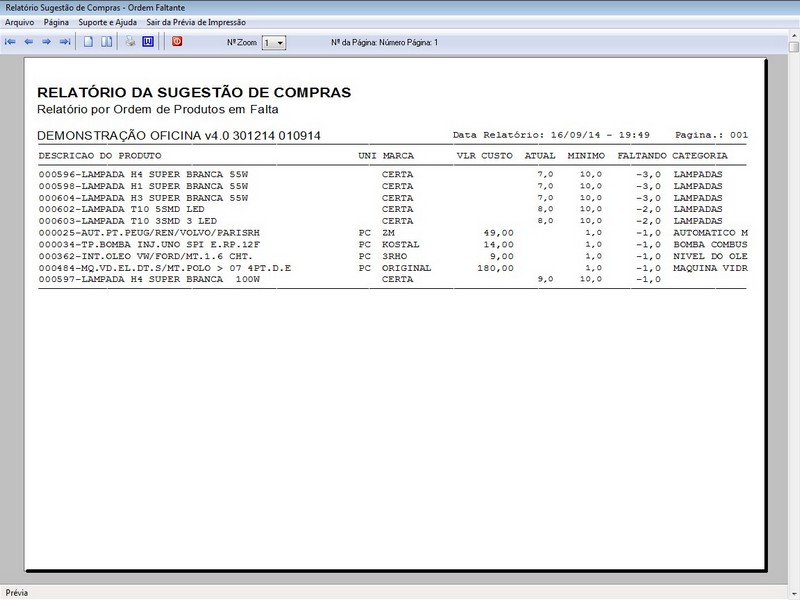Click the AUTOMATICO M category cell
Viewport: 800px width, 600px height.
pos(710,233)
